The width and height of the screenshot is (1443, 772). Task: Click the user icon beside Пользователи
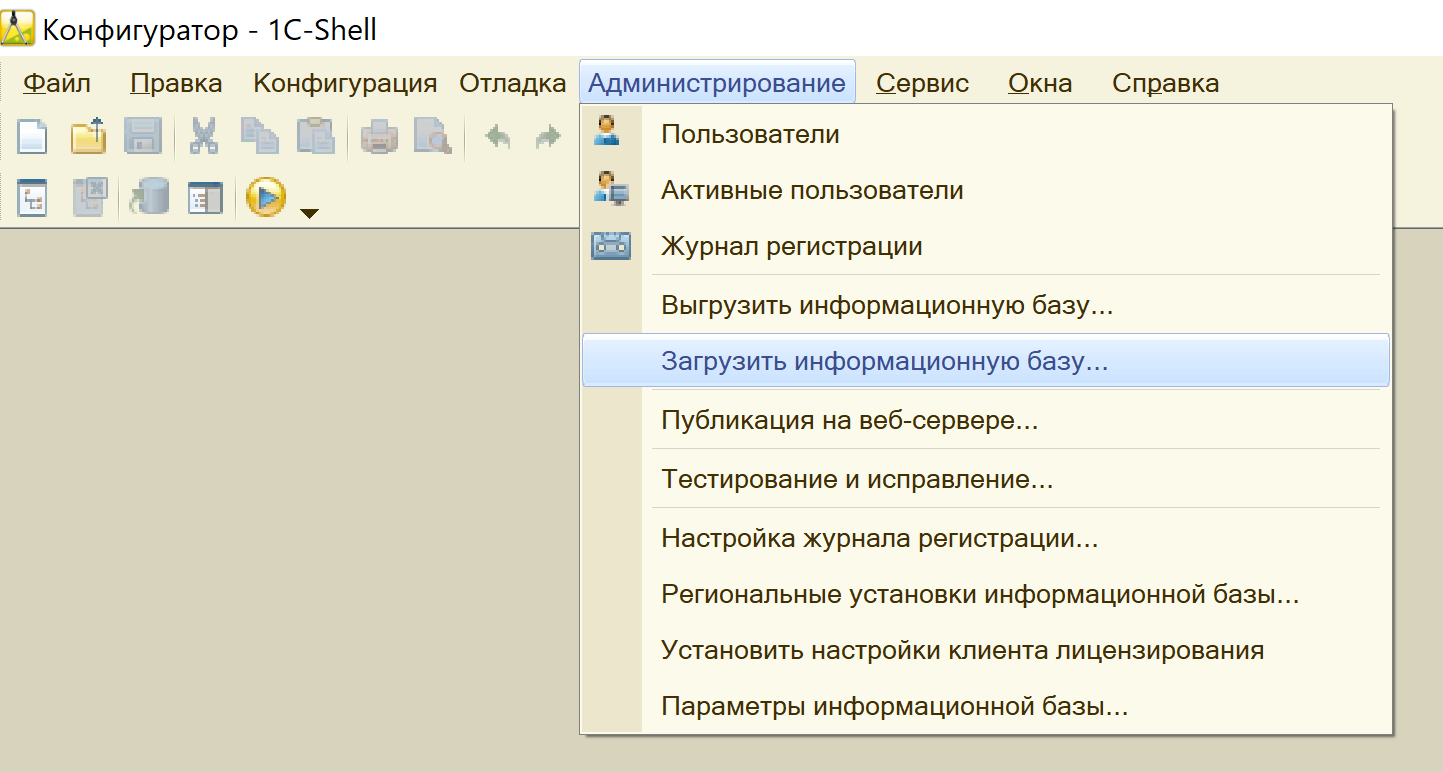click(606, 132)
